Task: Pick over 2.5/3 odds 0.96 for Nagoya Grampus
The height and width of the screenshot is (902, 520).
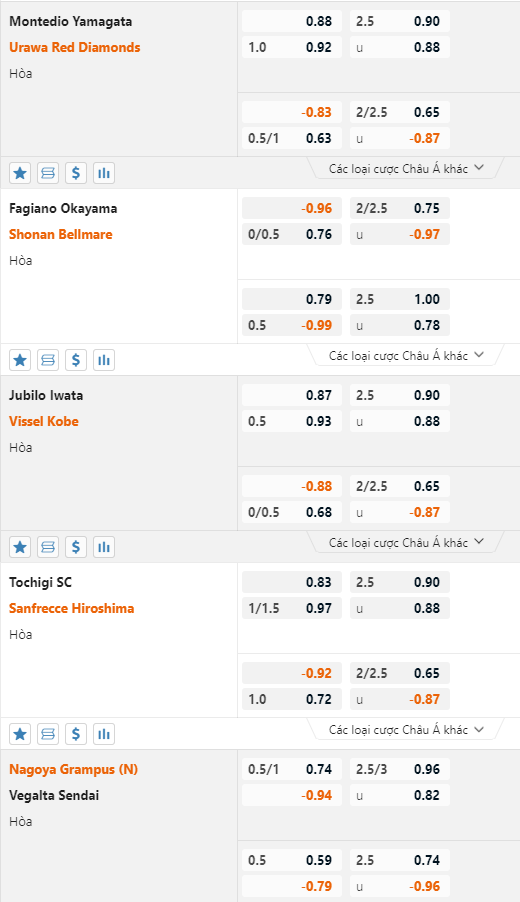Action: (400, 769)
